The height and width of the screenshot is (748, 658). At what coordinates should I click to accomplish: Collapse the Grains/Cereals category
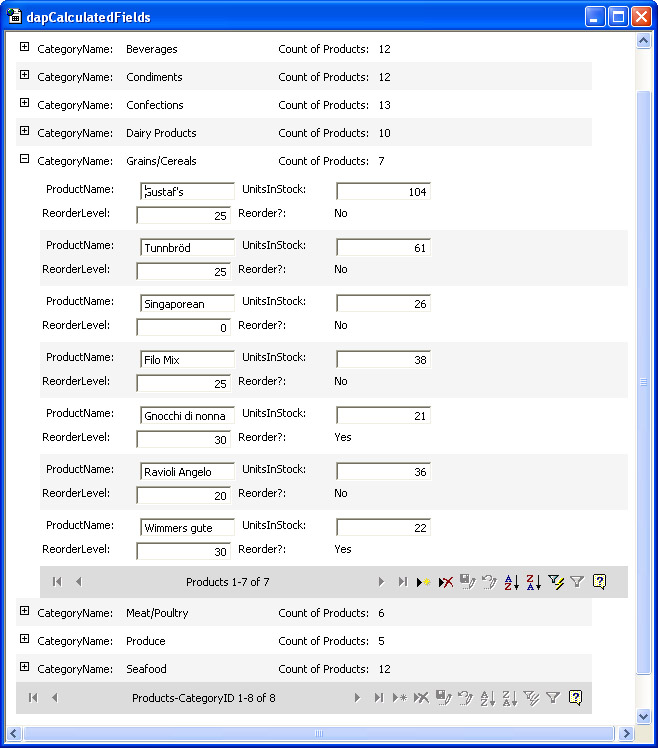(x=25, y=160)
